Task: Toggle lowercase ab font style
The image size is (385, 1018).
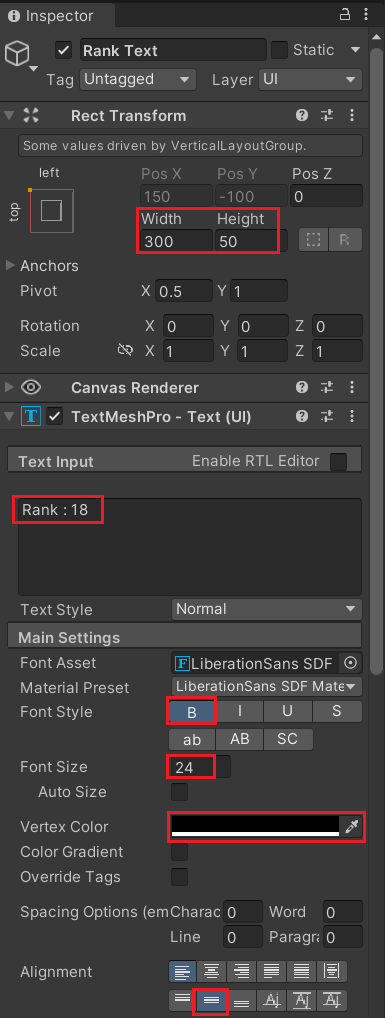Action: tap(192, 739)
